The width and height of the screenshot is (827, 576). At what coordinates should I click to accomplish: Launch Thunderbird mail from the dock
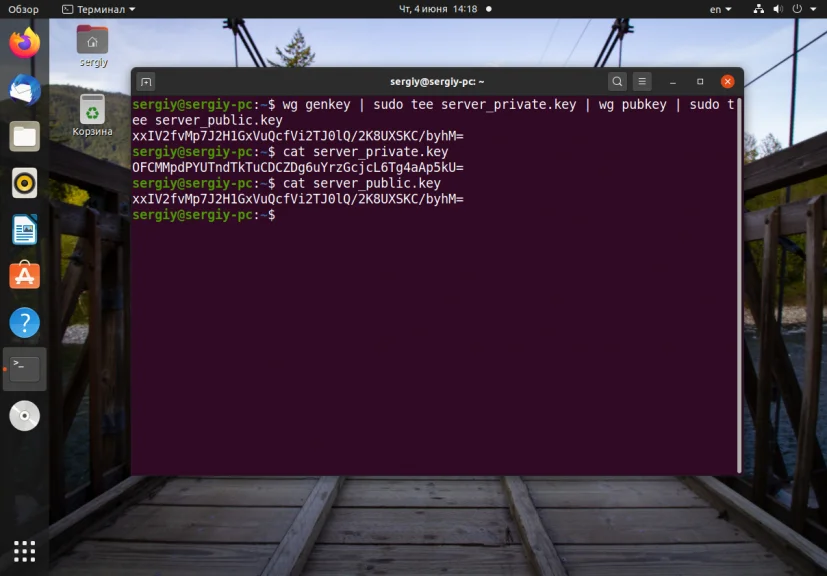[24, 90]
